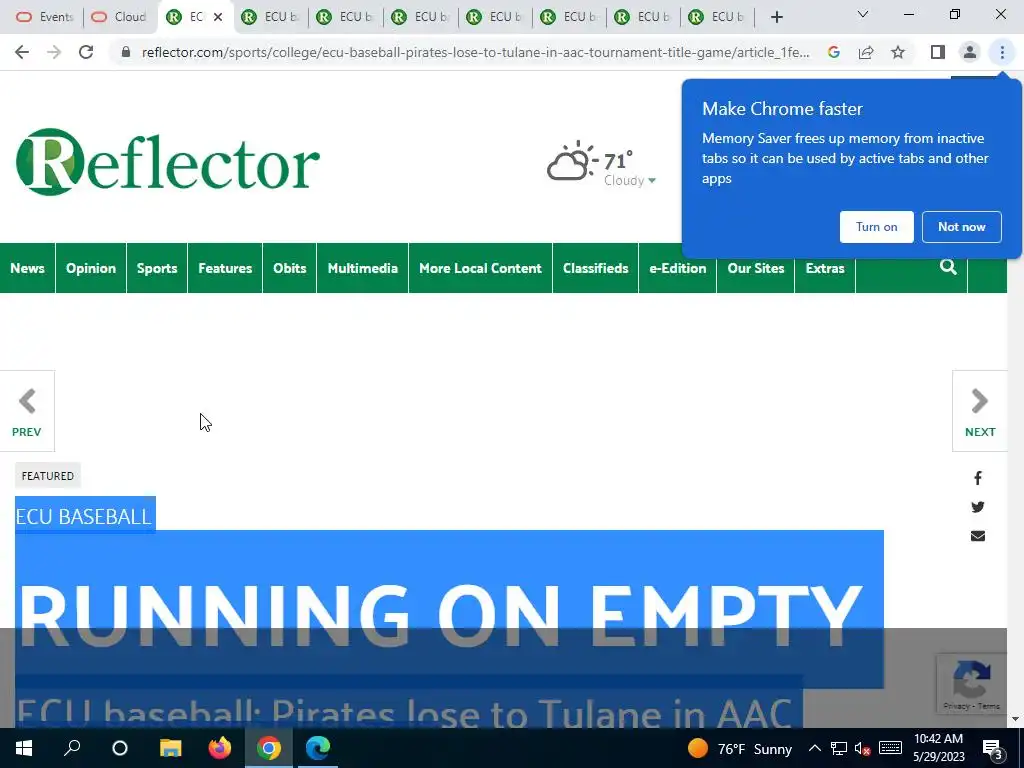Dismiss Memory Saver with Not now
Screen dimensions: 1024x768
click(961, 227)
